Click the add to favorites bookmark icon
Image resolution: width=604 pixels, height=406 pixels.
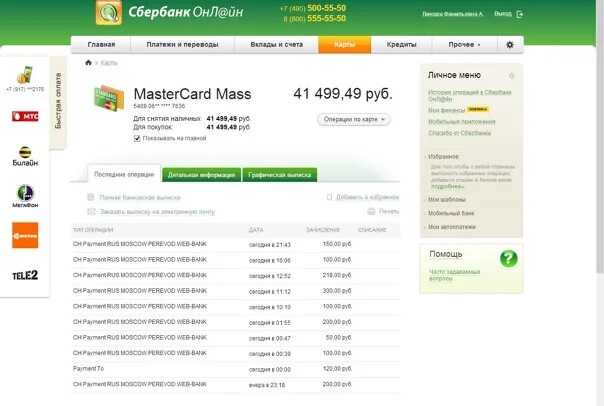329,197
